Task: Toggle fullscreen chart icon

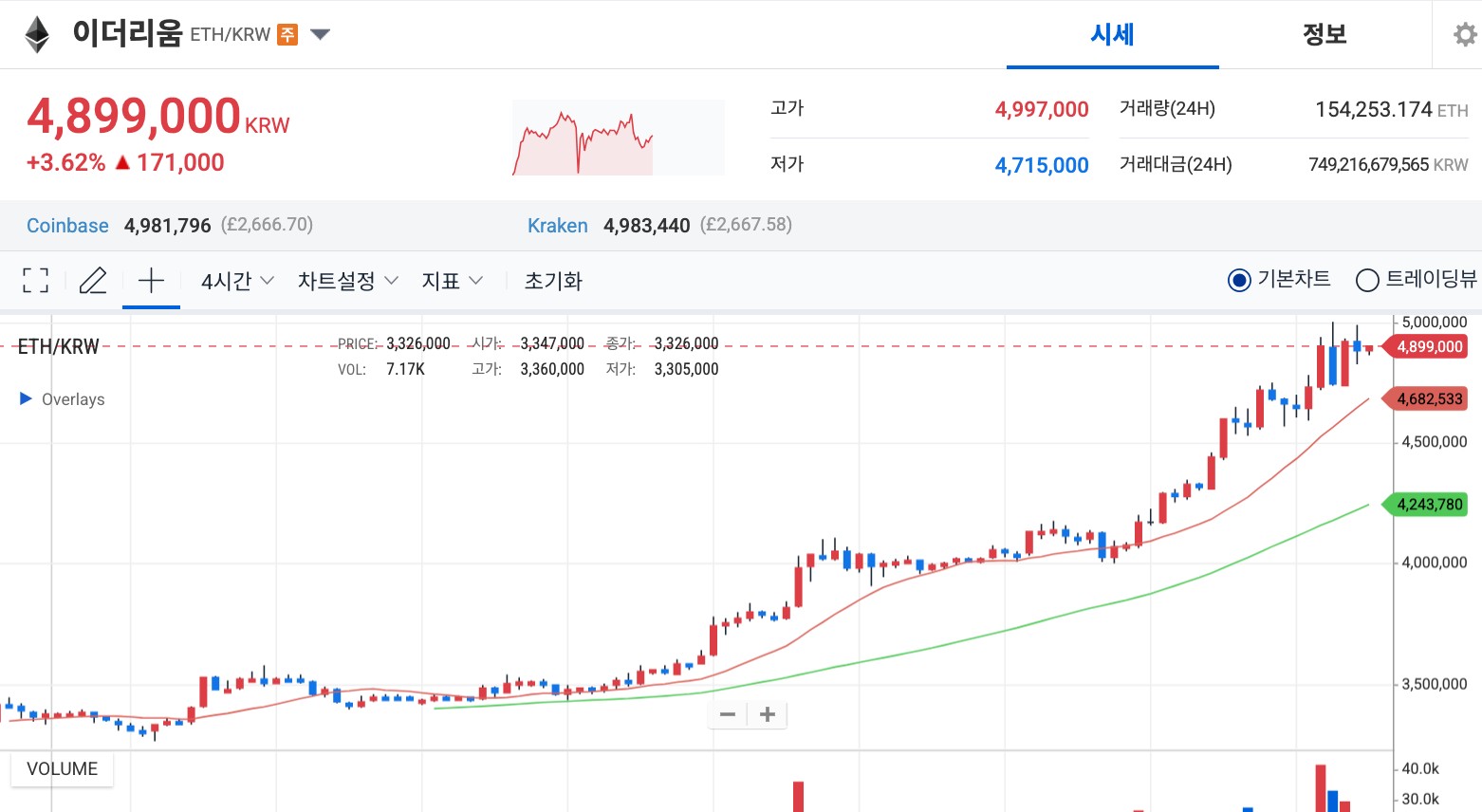Action: tap(35, 281)
